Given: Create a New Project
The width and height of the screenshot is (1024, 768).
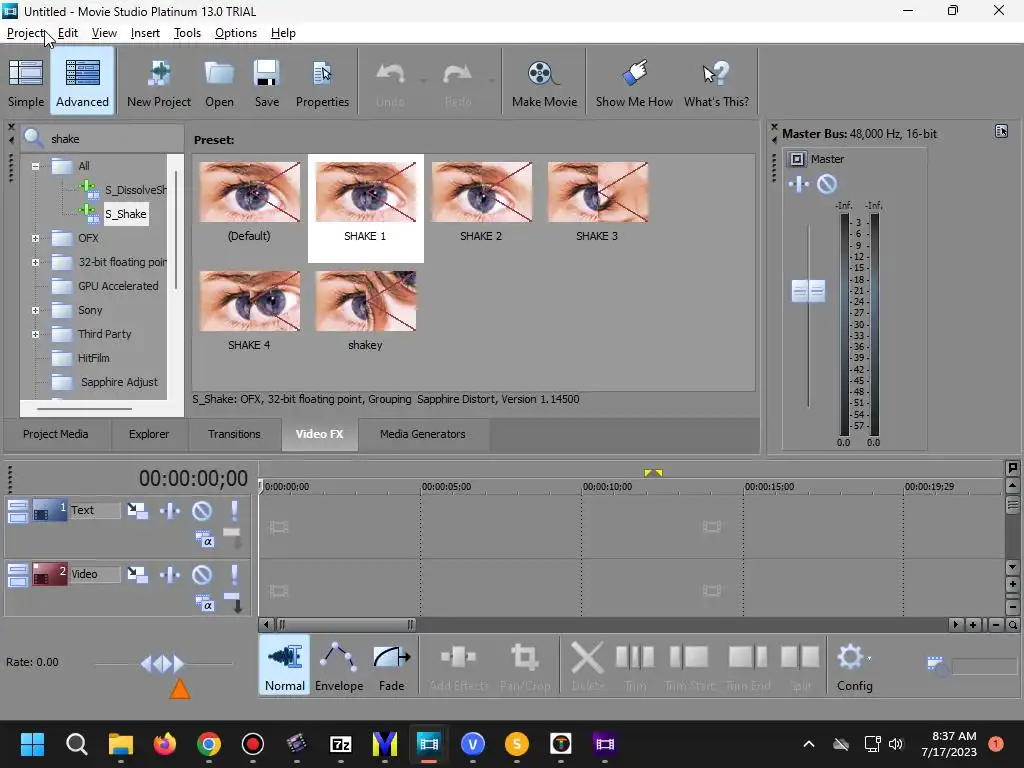Looking at the screenshot, I should [159, 82].
